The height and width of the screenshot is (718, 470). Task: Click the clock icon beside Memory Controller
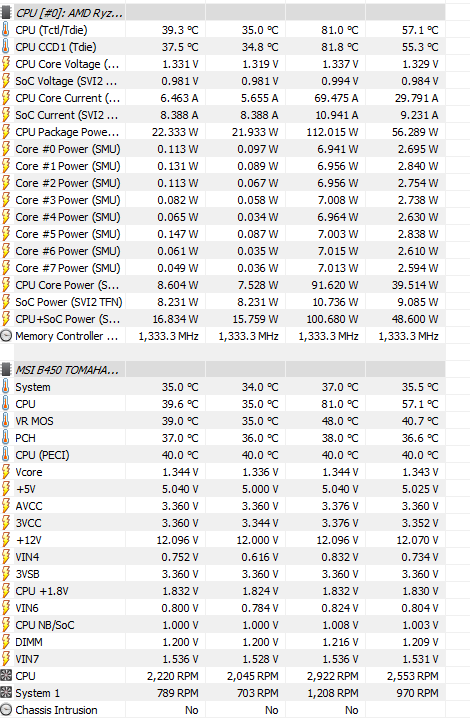pos(5,336)
